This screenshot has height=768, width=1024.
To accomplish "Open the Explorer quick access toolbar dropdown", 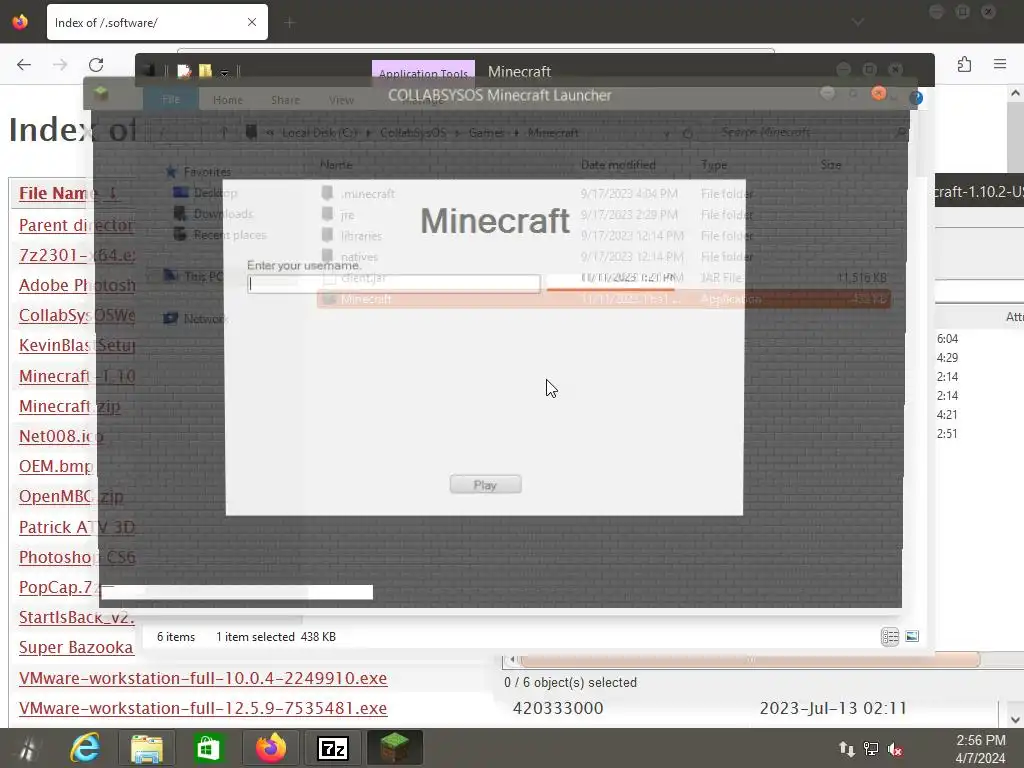I will (224, 72).
